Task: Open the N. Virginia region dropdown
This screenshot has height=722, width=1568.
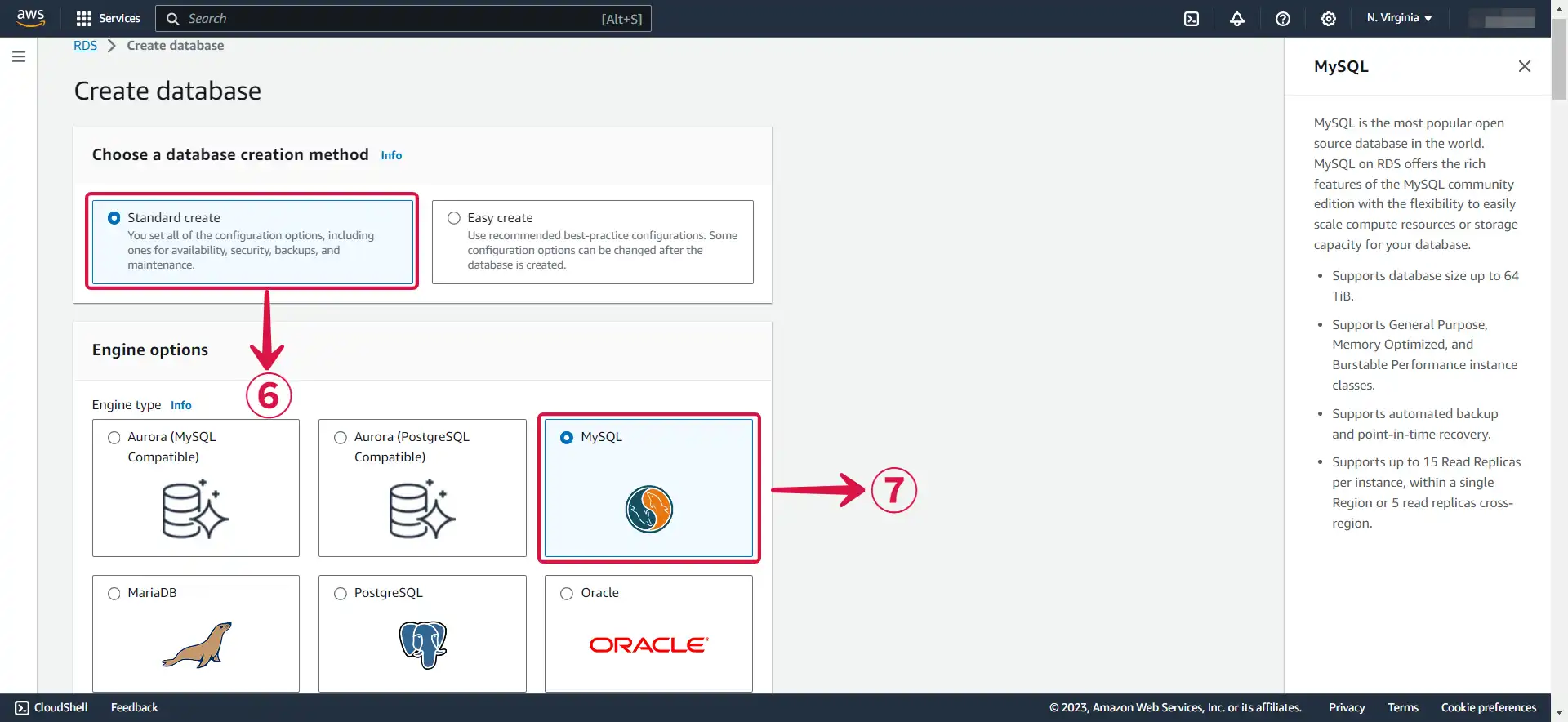Action: tap(1399, 18)
